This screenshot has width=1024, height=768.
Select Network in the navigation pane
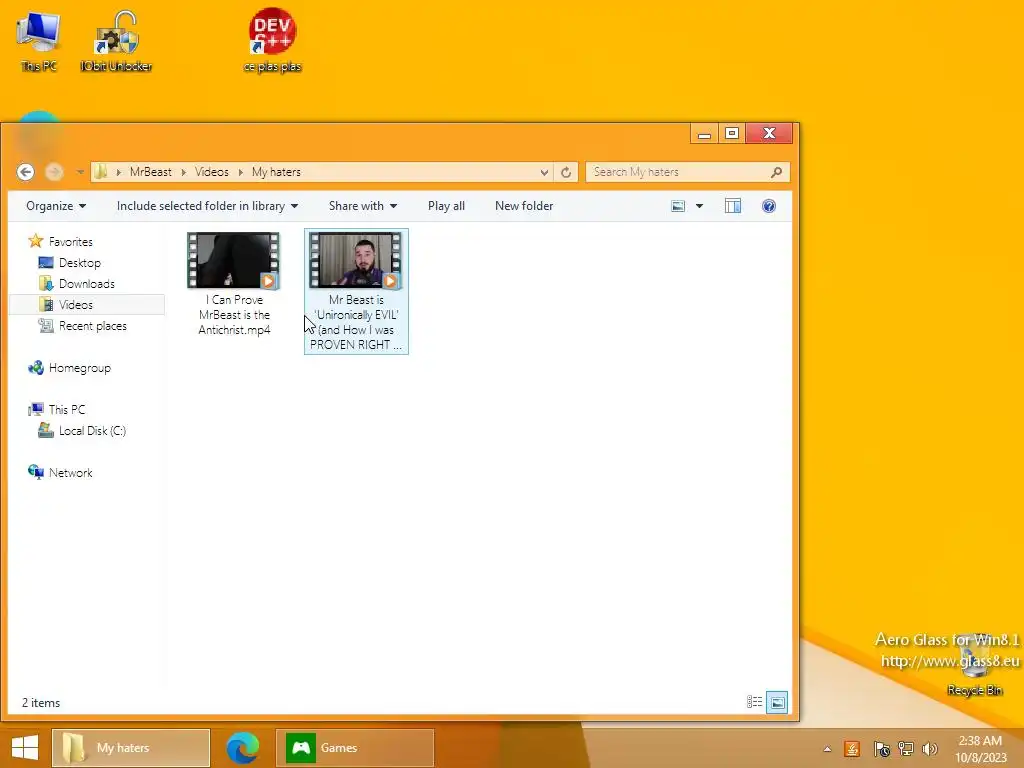point(71,472)
